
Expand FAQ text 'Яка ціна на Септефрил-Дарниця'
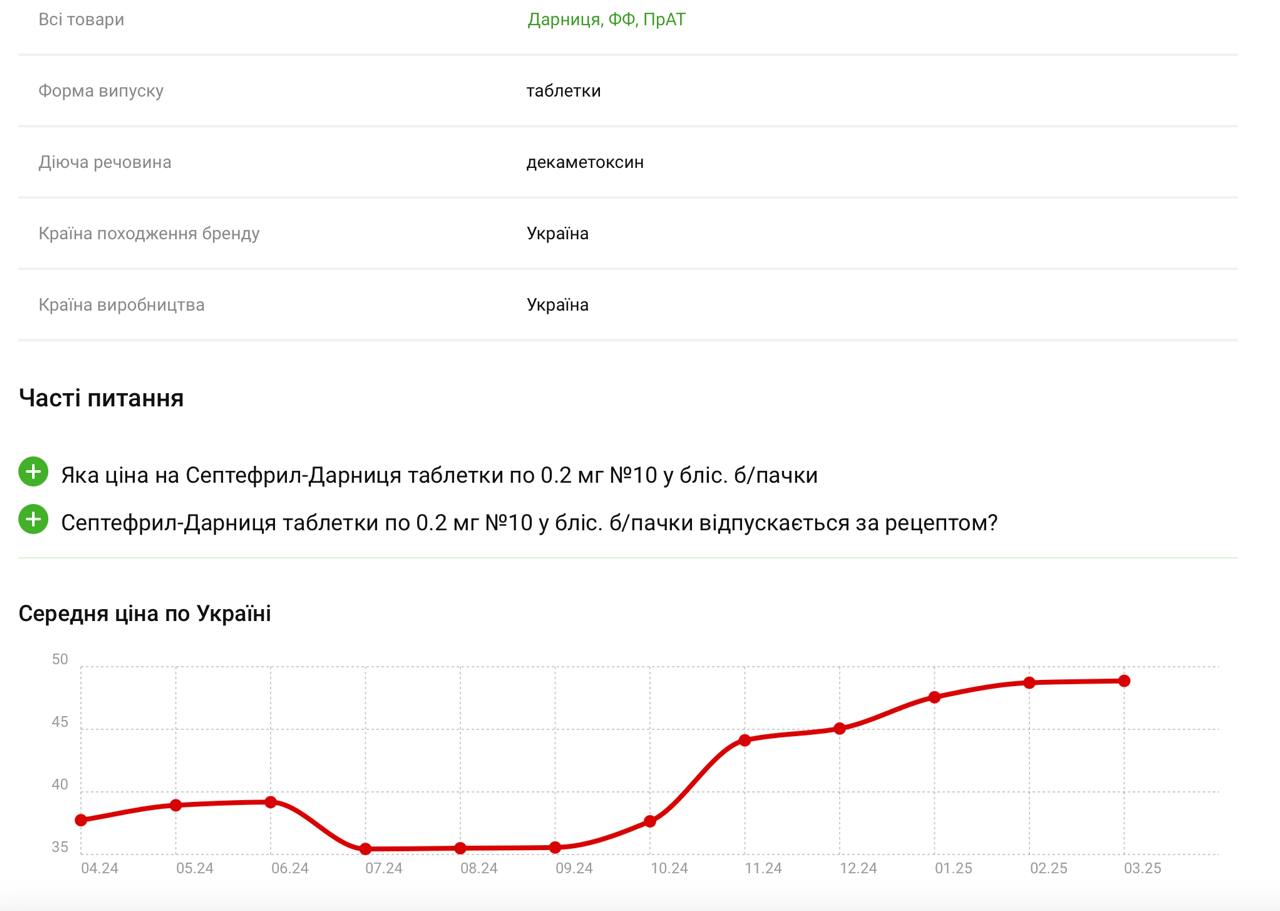pos(439,475)
